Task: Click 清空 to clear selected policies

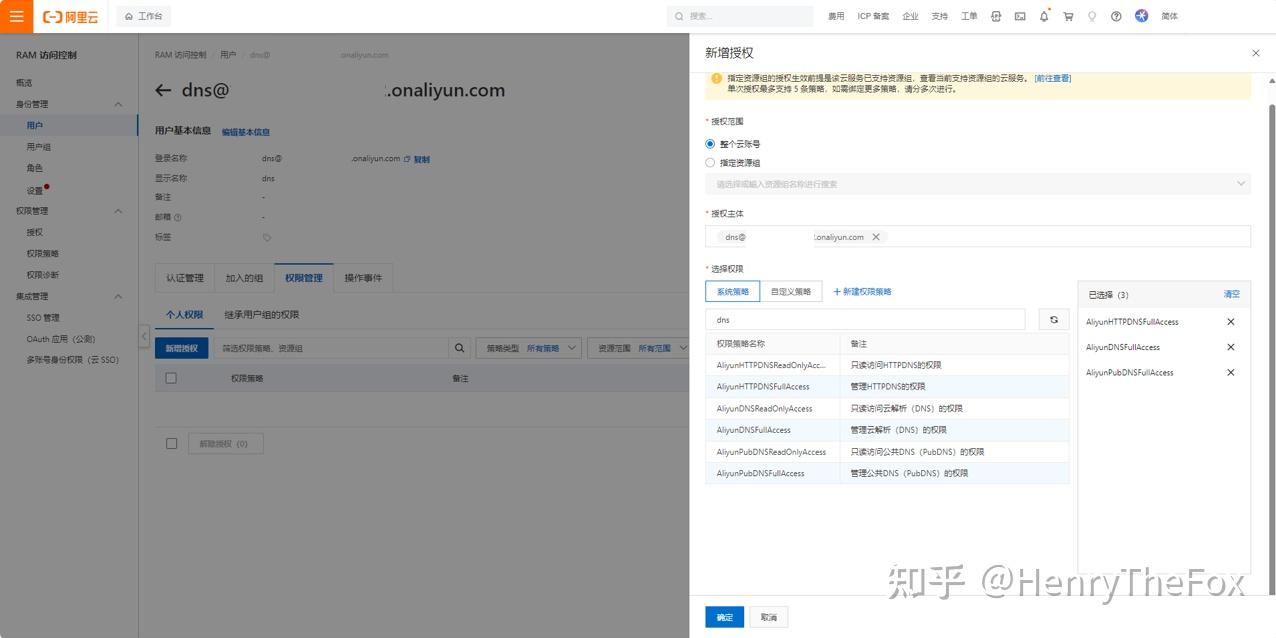Action: click(x=1231, y=294)
